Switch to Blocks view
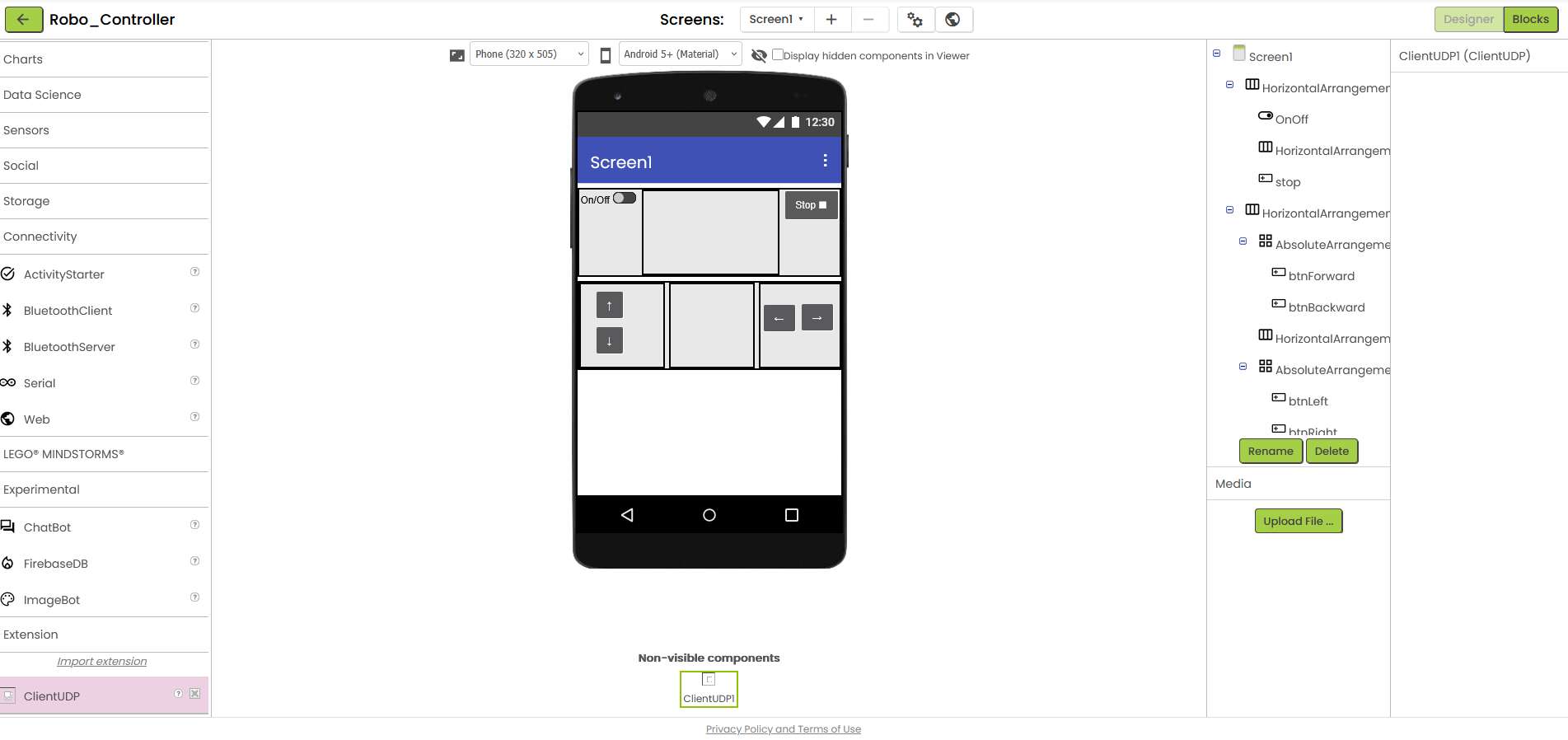Screen dimensions: 1568x740 click(1531, 19)
